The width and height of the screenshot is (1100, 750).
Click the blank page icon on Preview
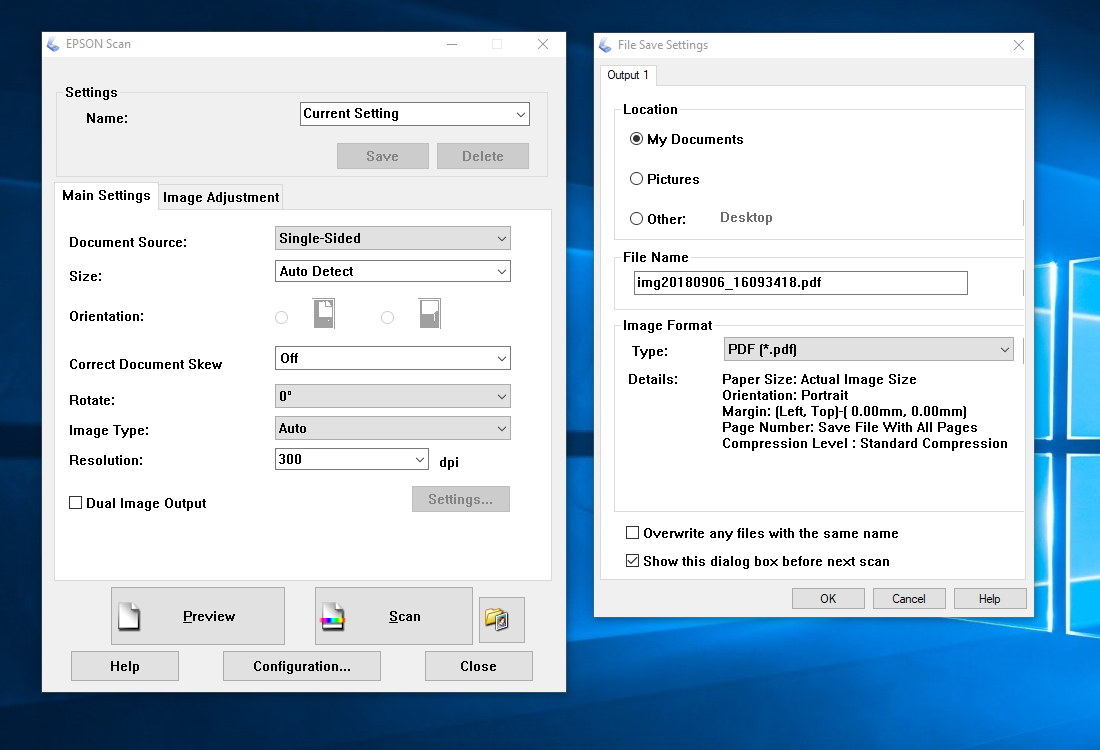point(129,616)
